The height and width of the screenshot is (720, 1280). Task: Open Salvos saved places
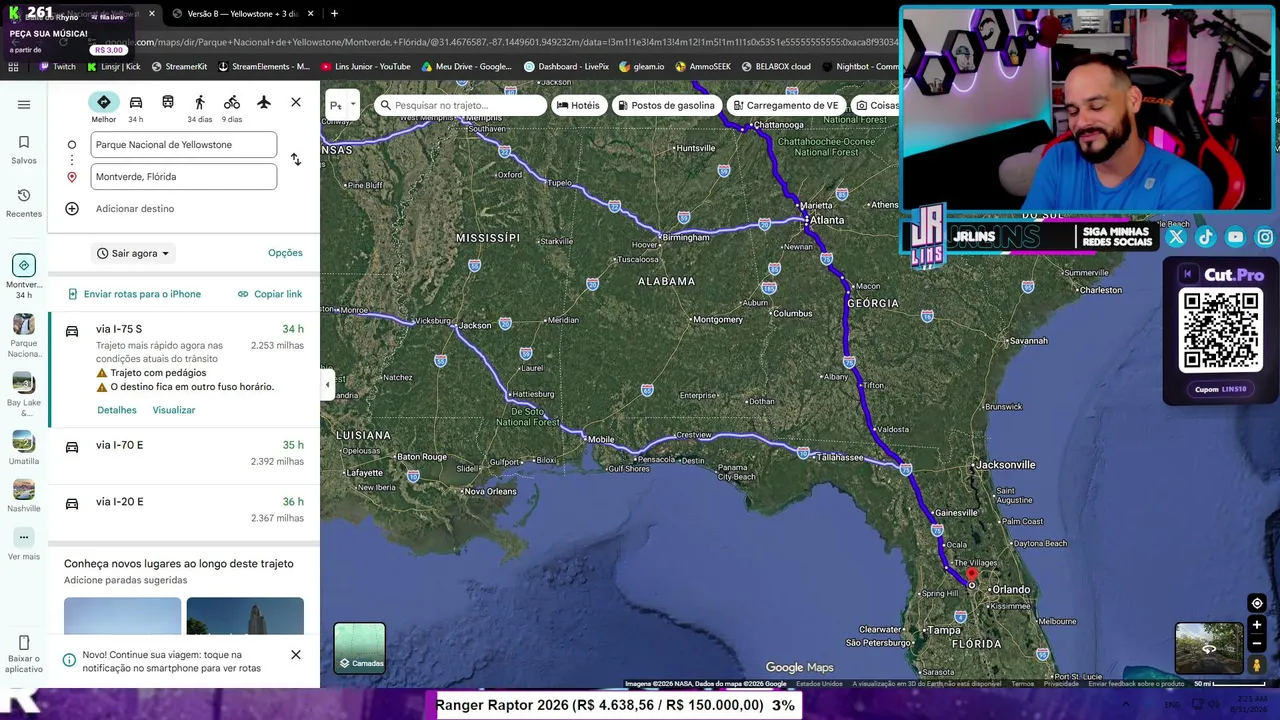click(24, 150)
